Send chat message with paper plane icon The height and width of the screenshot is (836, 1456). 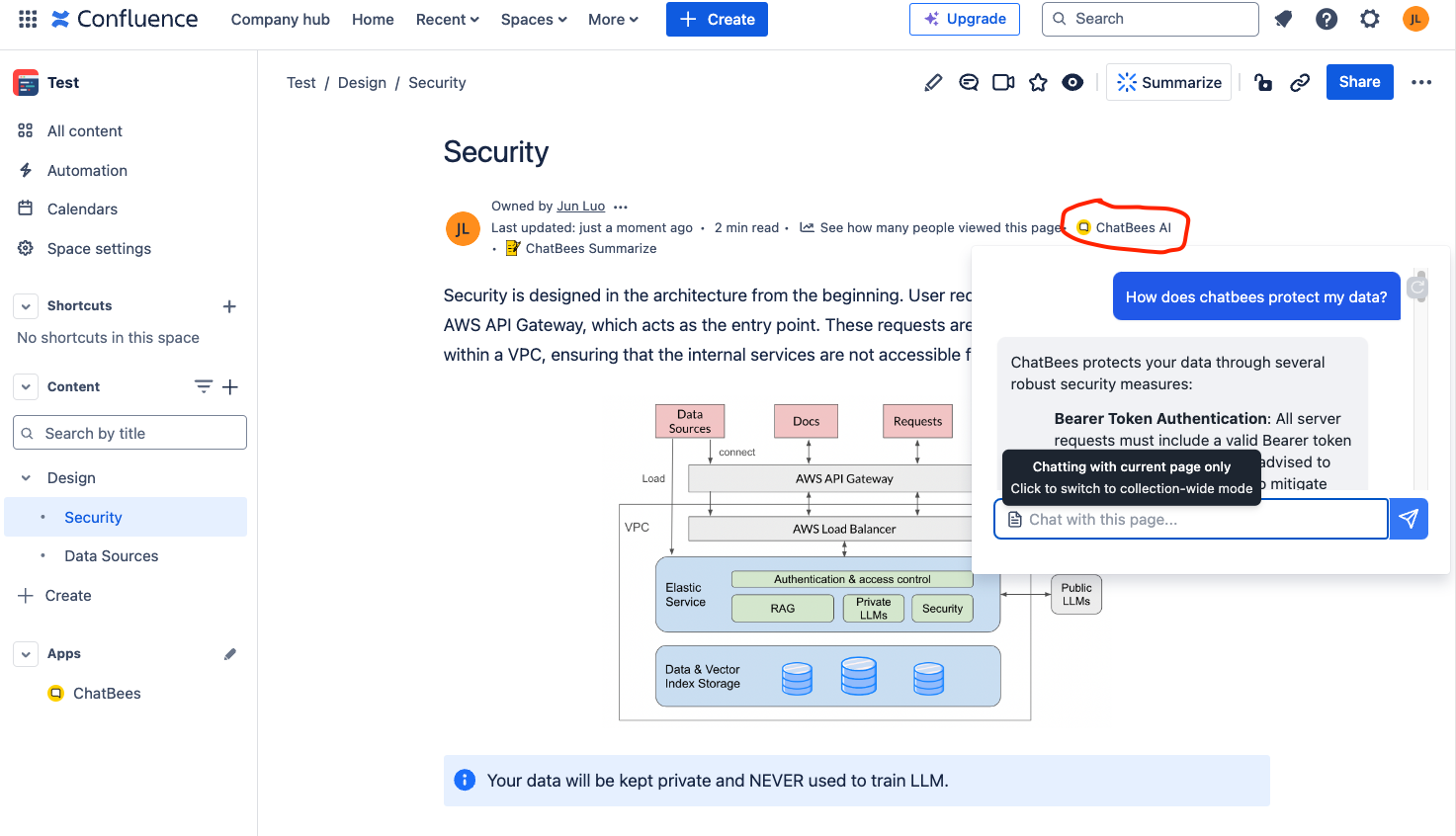1409,519
